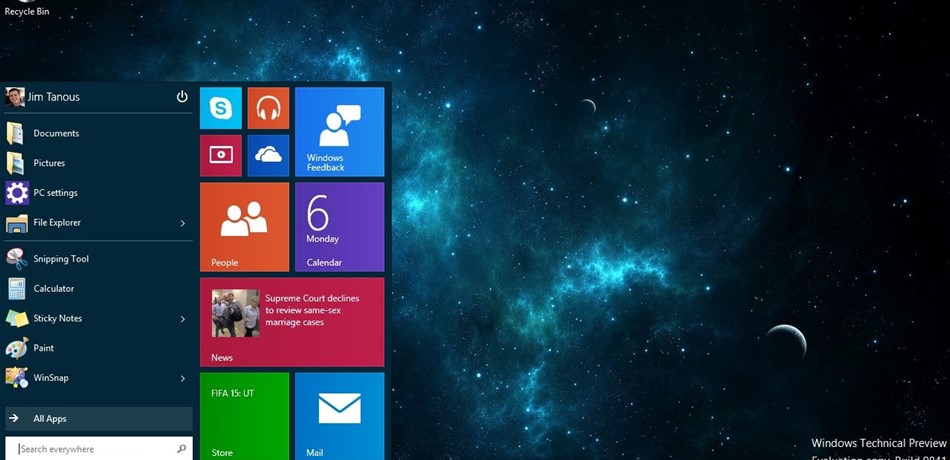Select the Calculator entry text
Image resolution: width=950 pixels, height=460 pixels.
(54, 288)
